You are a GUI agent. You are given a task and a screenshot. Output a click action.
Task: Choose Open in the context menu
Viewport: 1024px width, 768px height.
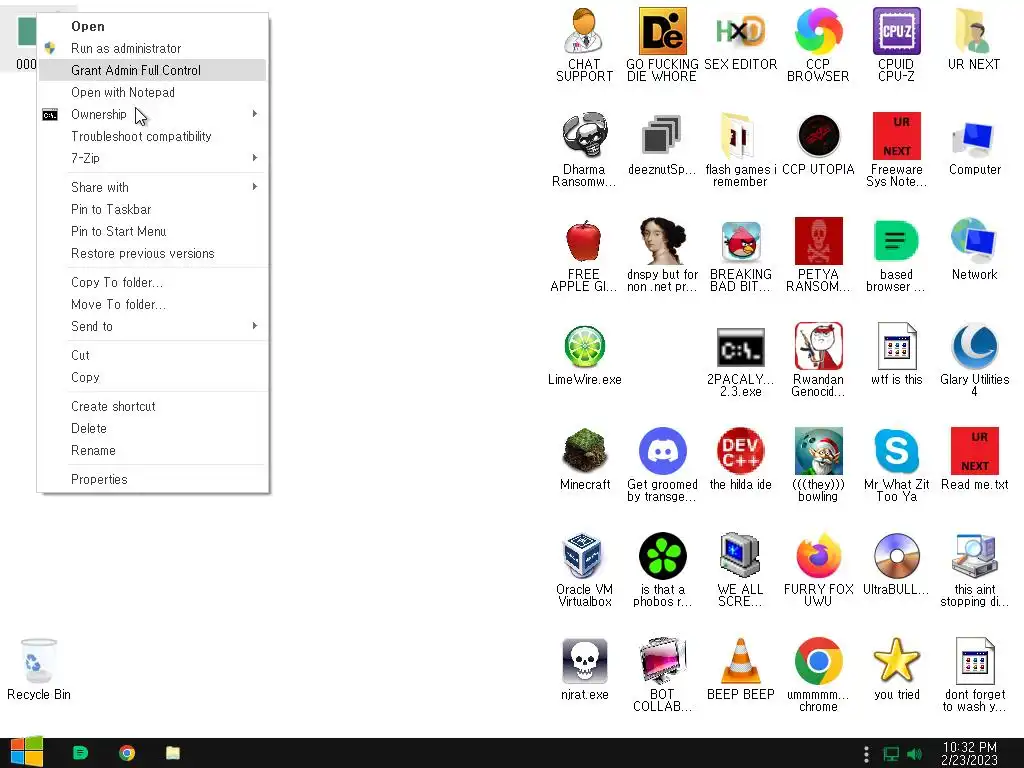click(x=152, y=26)
